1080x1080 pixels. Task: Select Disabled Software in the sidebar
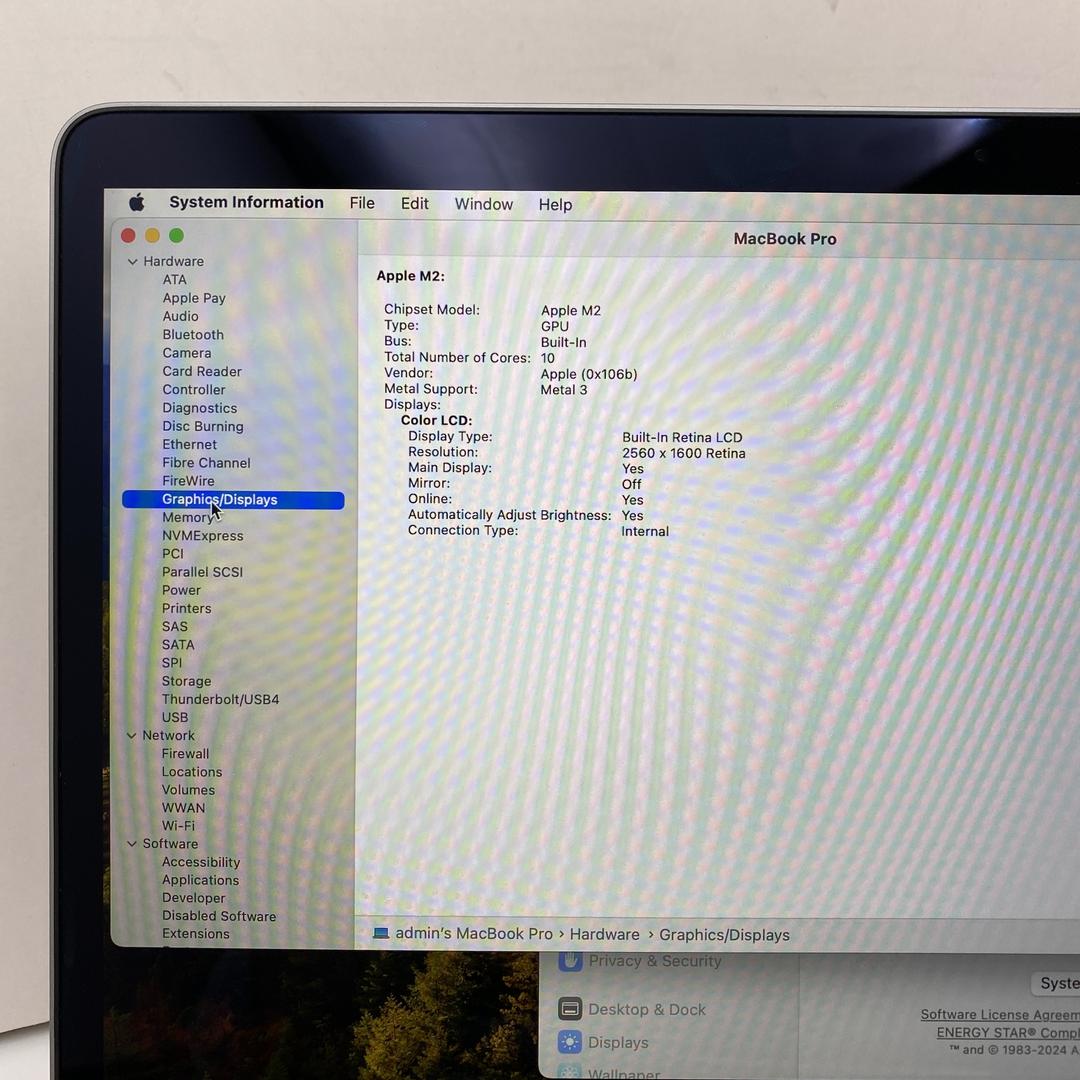coord(219,916)
